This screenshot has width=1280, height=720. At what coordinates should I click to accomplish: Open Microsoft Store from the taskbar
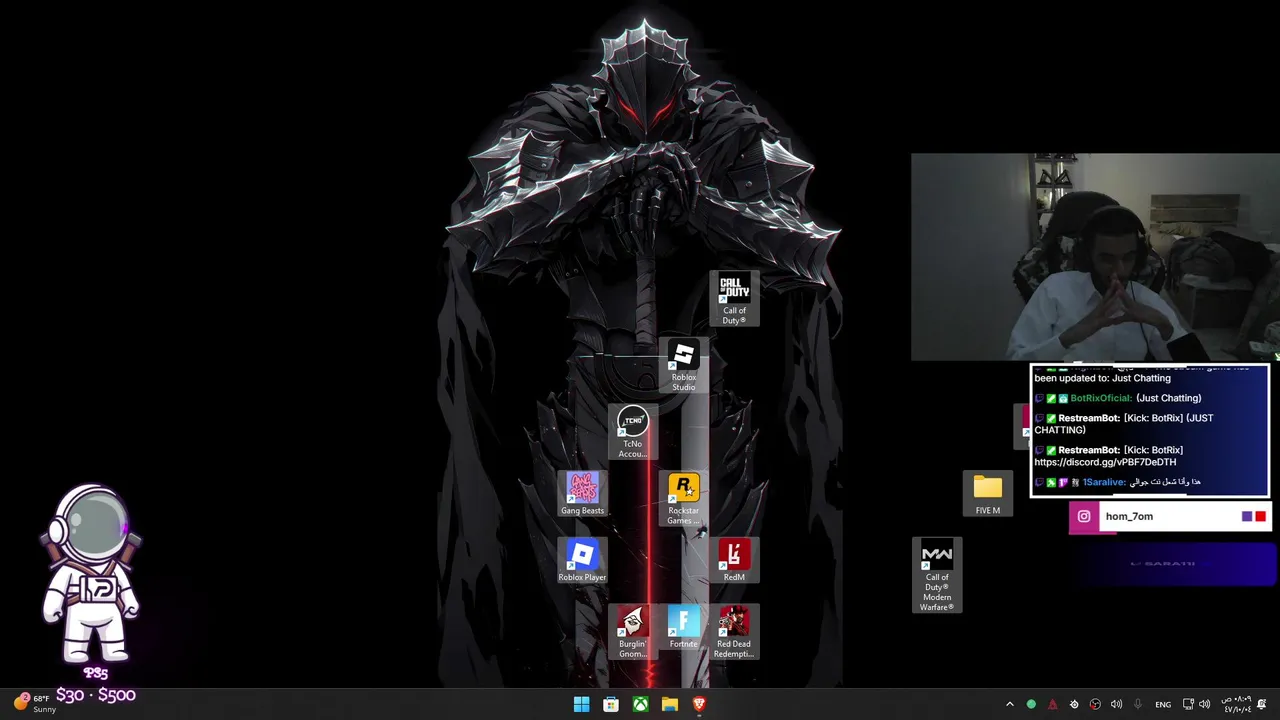(x=610, y=704)
